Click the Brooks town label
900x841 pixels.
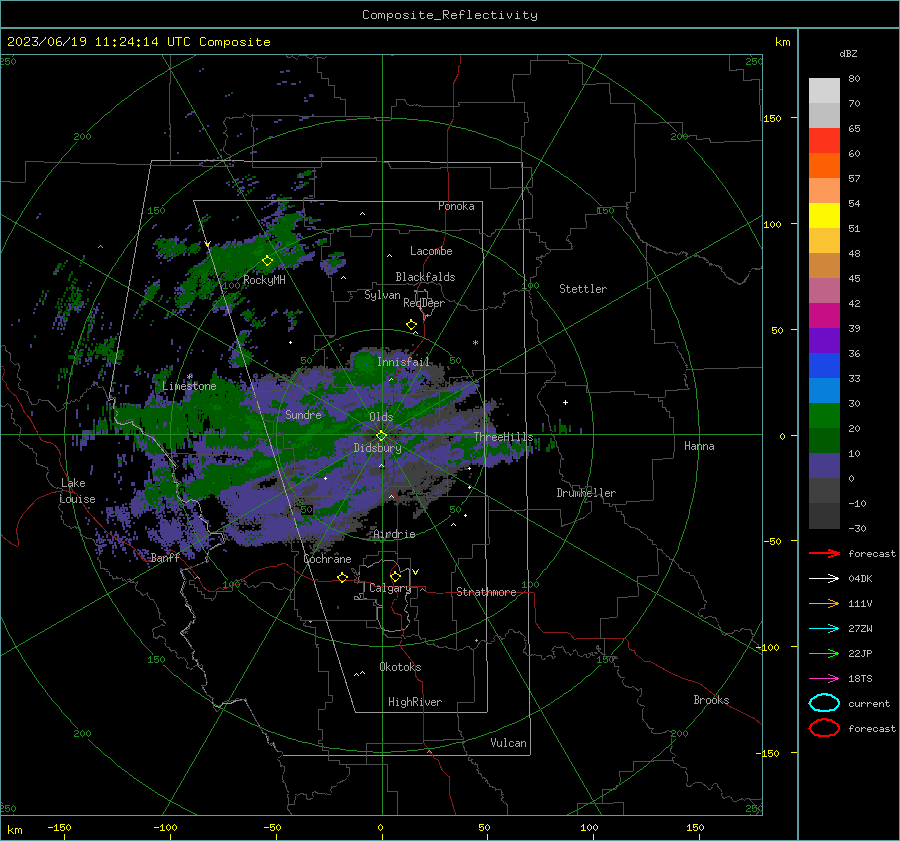(711, 700)
